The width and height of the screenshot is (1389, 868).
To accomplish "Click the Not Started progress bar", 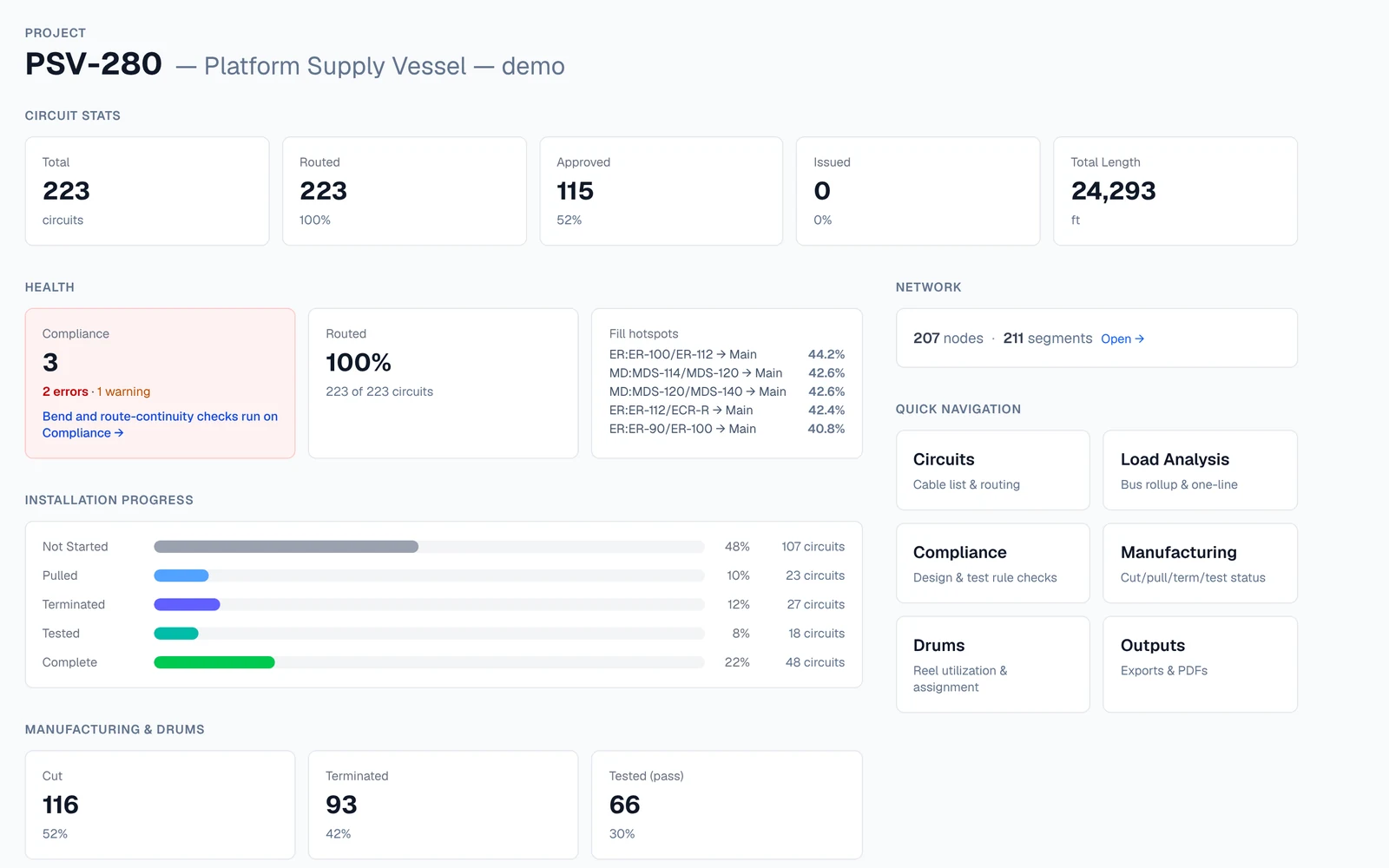I will 429,547.
